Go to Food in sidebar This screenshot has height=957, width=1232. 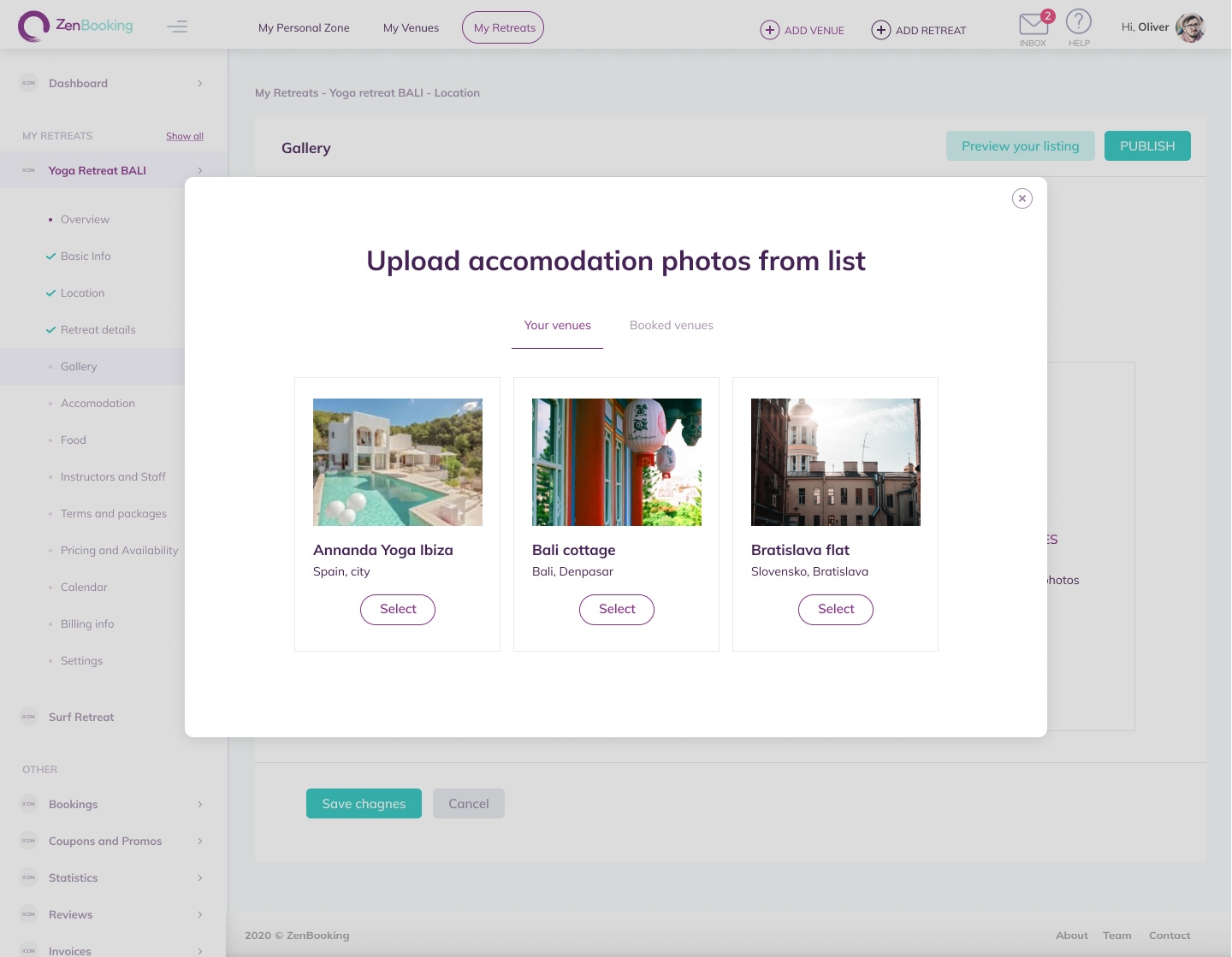click(74, 440)
